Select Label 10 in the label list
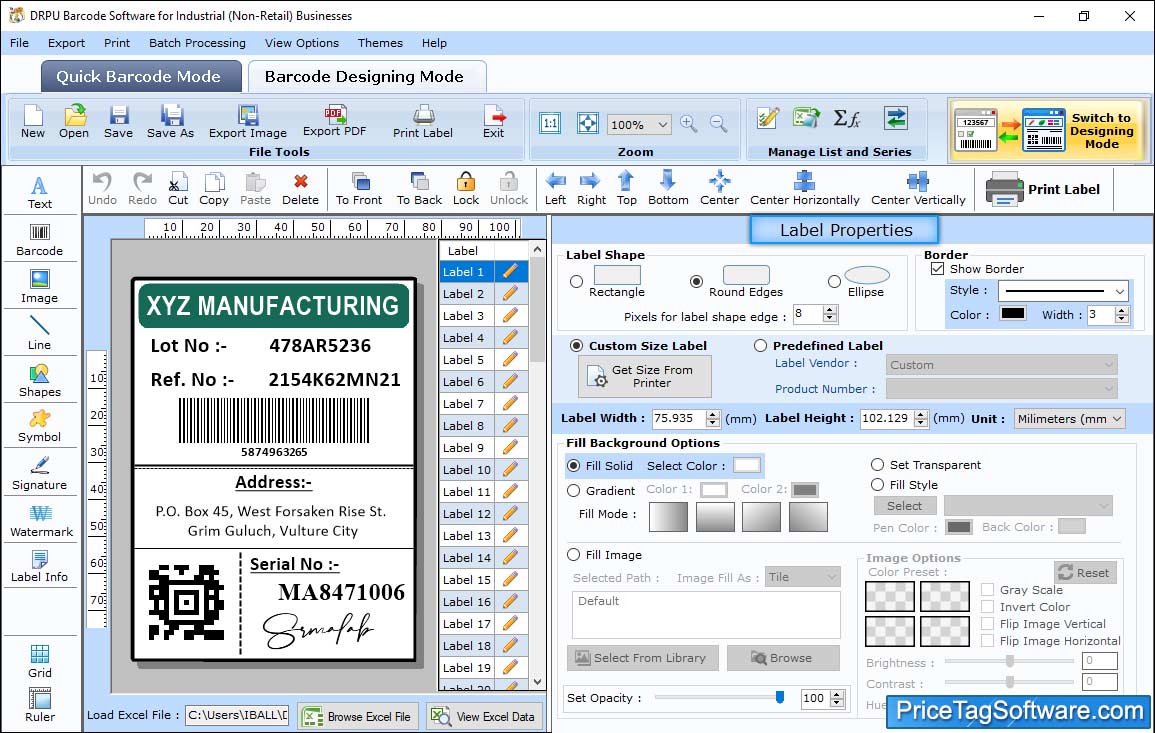The image size is (1155, 733). (x=466, y=469)
